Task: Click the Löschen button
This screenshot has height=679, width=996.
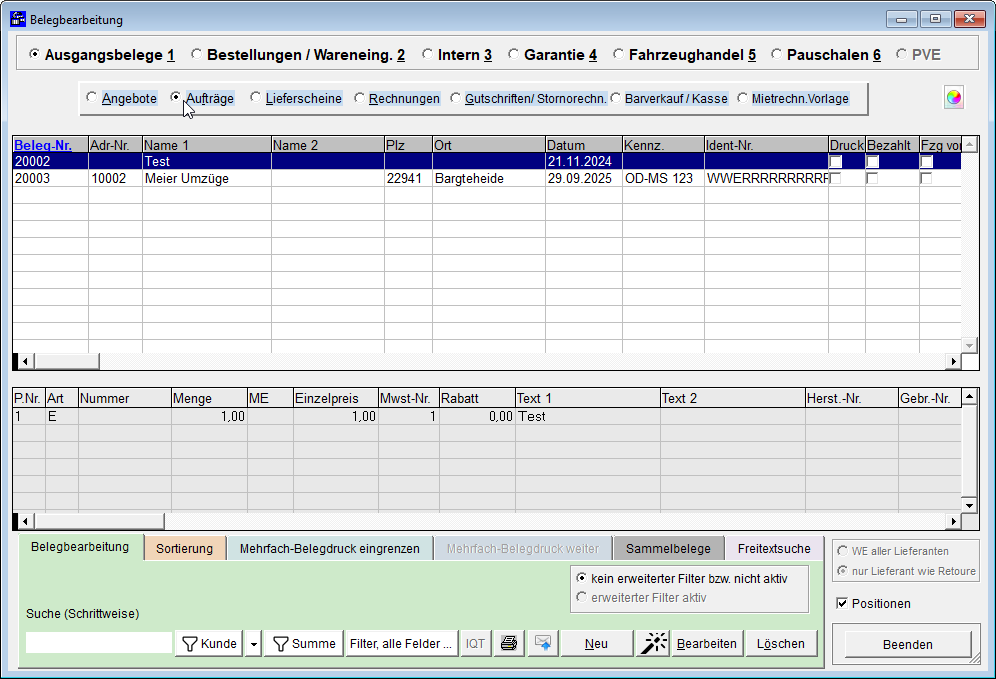Action: coord(781,643)
